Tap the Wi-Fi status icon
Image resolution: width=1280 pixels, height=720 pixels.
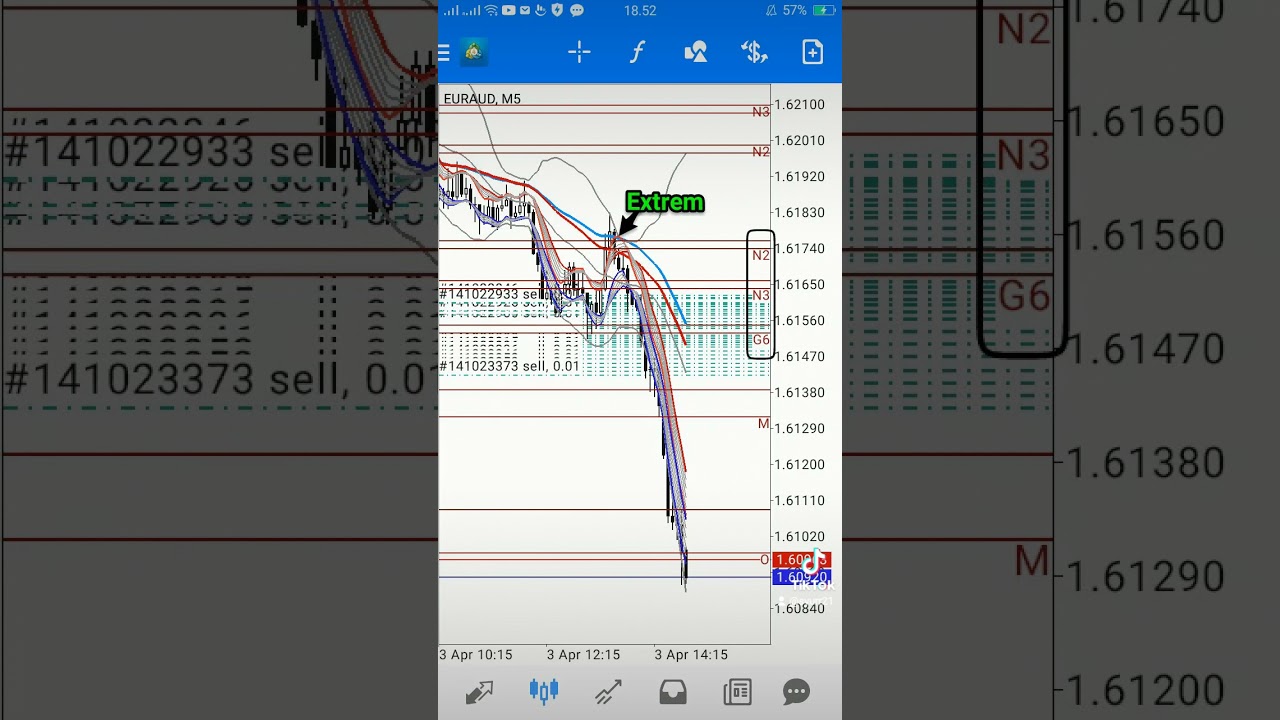491,10
